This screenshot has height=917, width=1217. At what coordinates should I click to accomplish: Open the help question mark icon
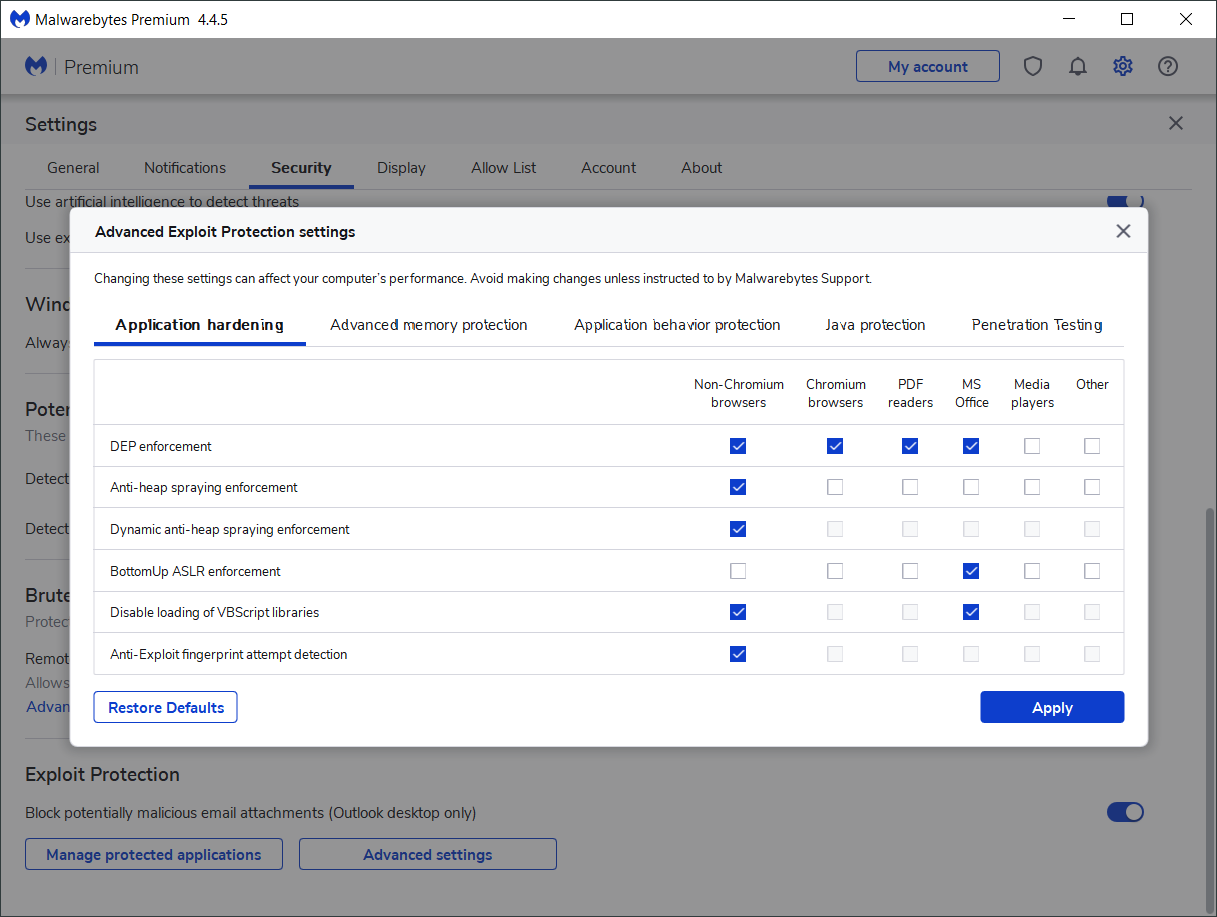(1168, 66)
